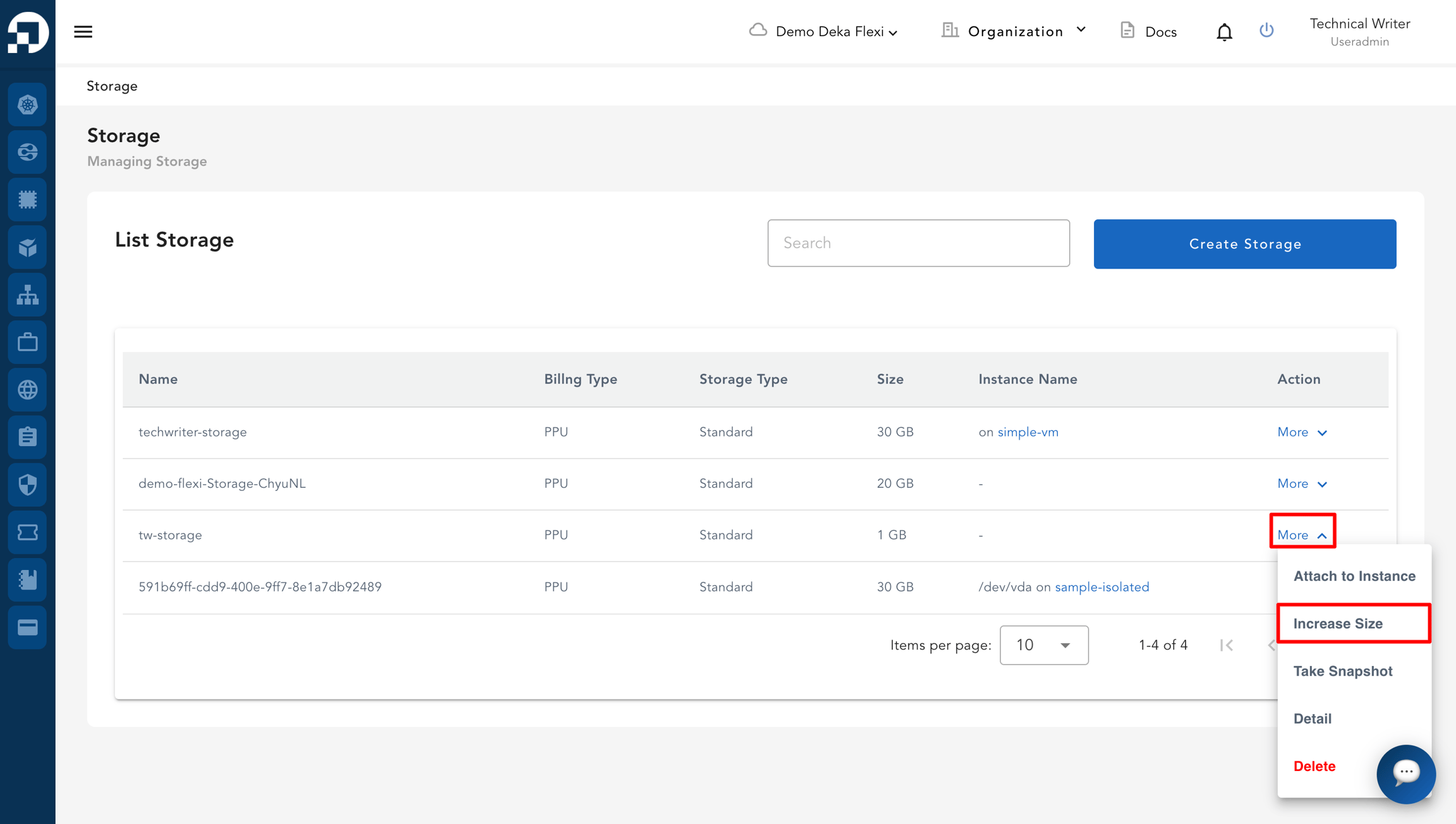Choose Take Snapshot in the dropdown menu
Screen dimensions: 1456x824
pos(1343,671)
